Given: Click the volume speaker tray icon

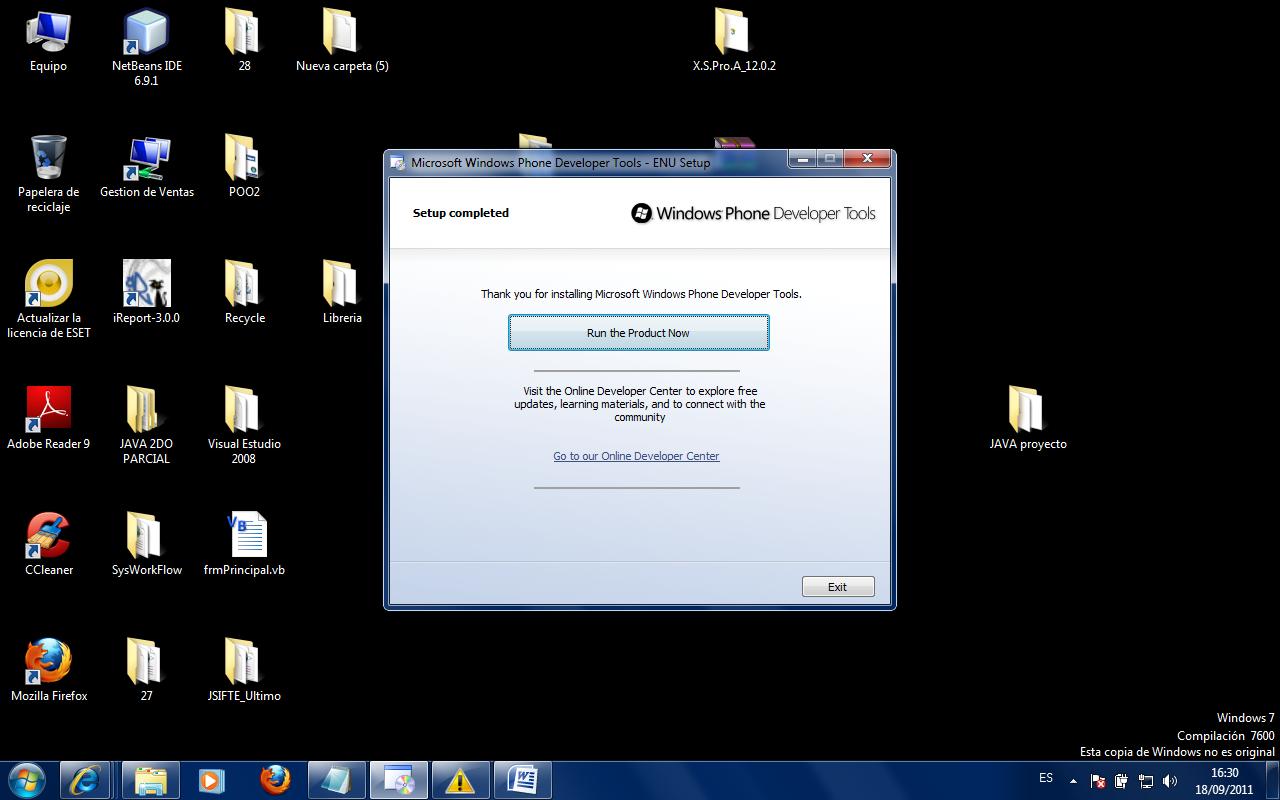Looking at the screenshot, I should click(x=1170, y=781).
